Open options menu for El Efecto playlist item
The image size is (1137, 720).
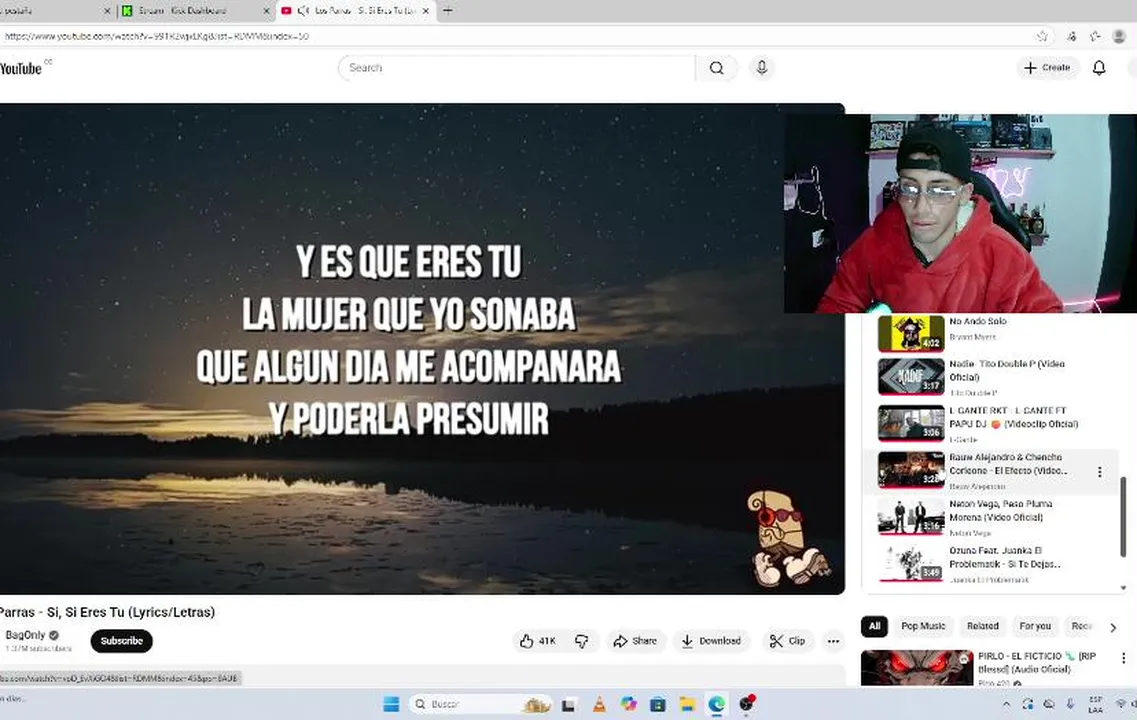(x=1099, y=472)
